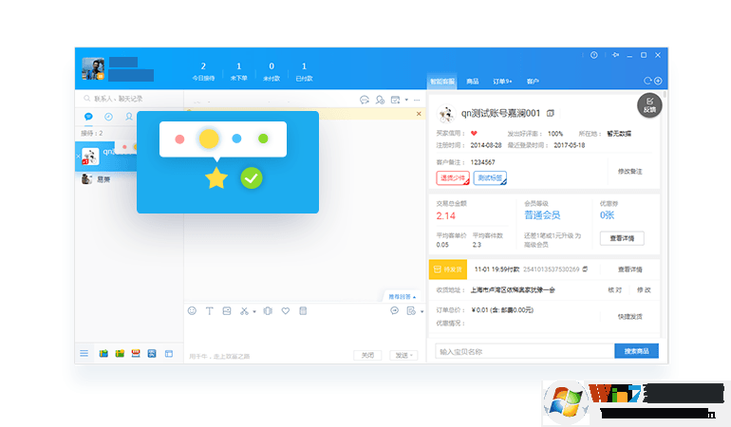This screenshot has height=427, width=731.
Task: Refresh the right panel with circular arrow
Action: point(648,81)
